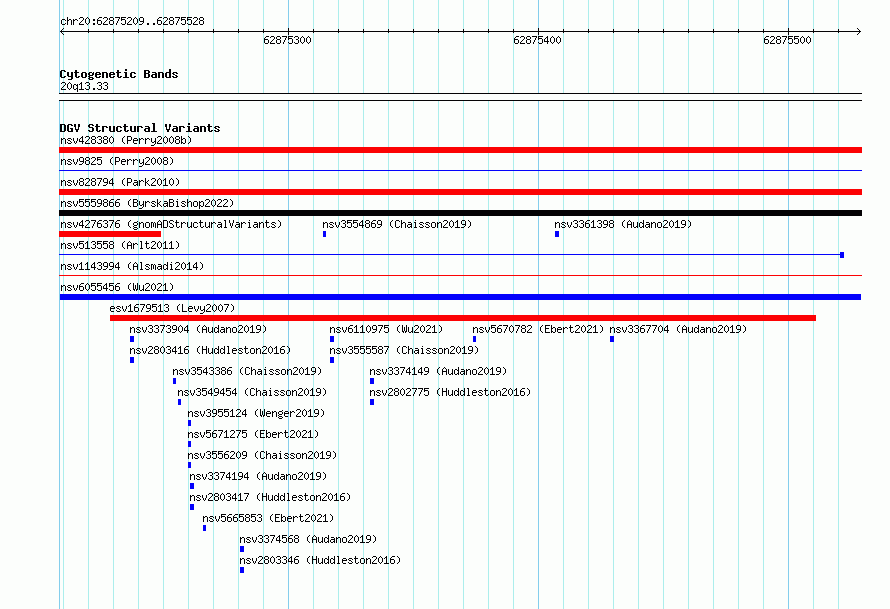
Task: Click the nsv513558 (Arlt2011) label
Action: coord(120,245)
